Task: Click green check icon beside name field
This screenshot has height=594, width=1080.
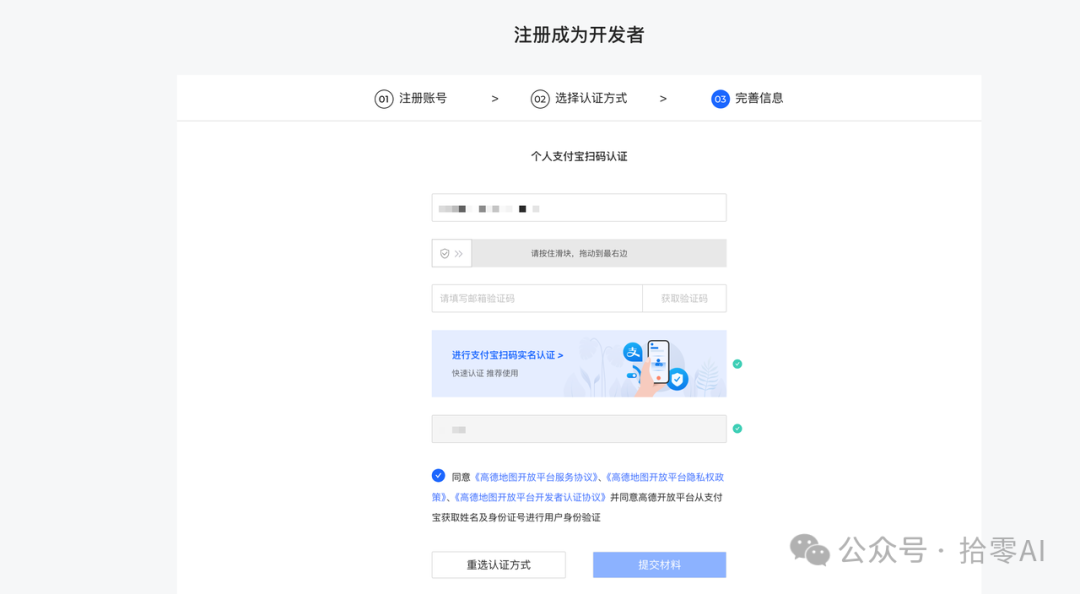Action: (x=737, y=429)
